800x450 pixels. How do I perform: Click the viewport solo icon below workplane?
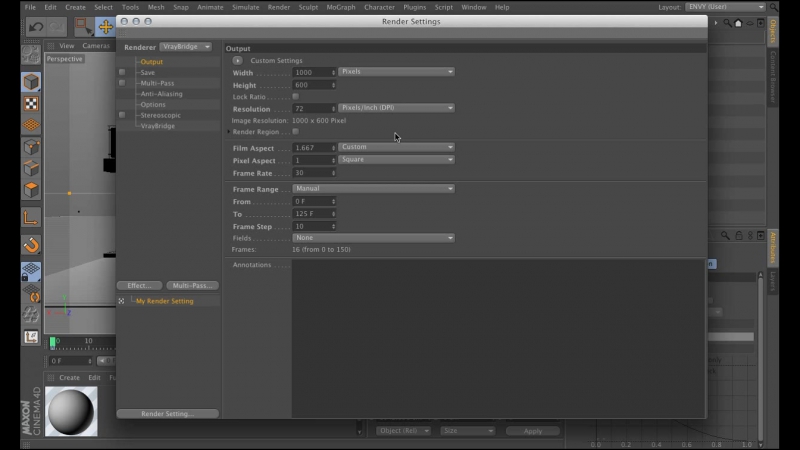pyautogui.click(x=31, y=314)
